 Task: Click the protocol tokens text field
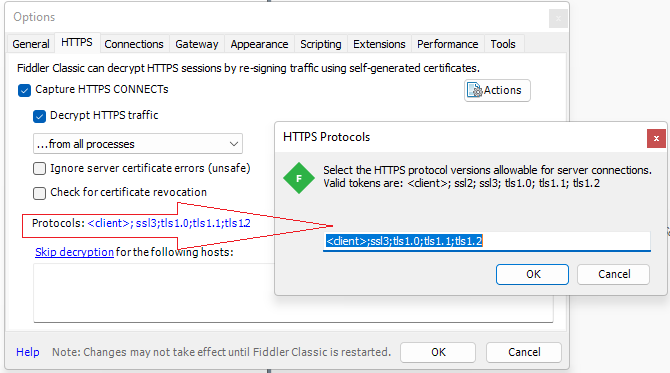click(487, 241)
